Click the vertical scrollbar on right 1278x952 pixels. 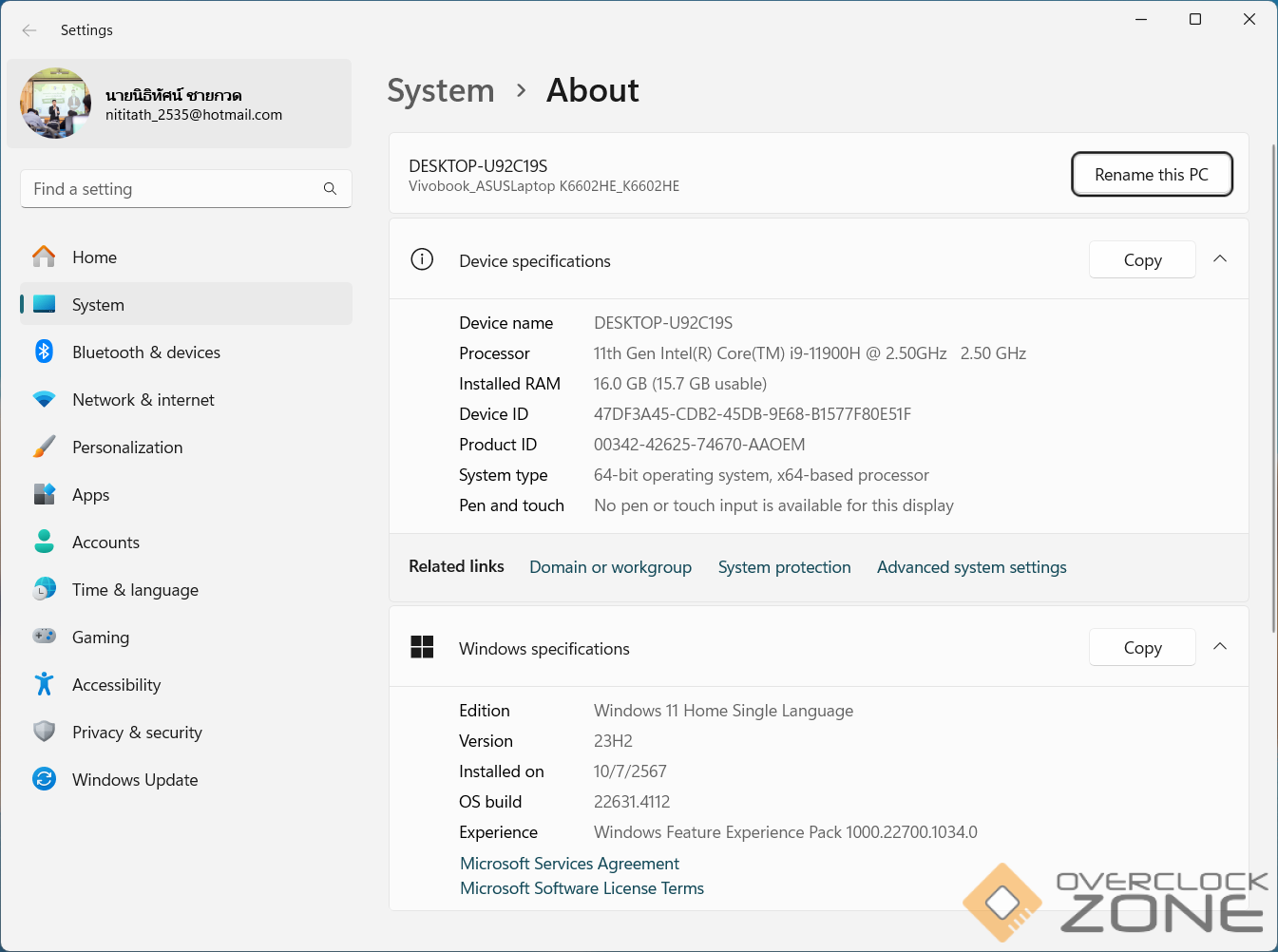coord(1272,388)
